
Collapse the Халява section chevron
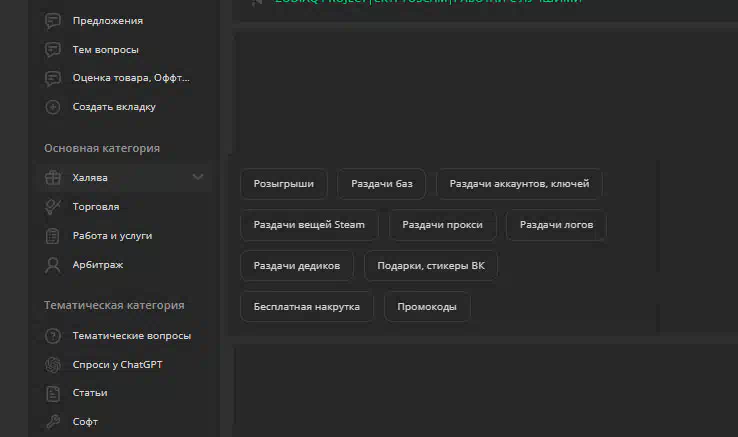pos(198,177)
